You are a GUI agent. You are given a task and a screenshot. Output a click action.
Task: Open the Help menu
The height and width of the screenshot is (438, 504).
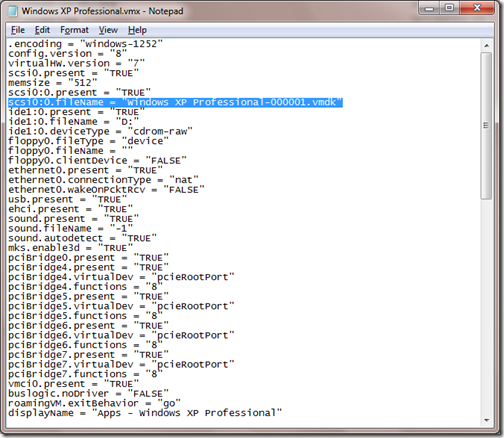point(137,30)
